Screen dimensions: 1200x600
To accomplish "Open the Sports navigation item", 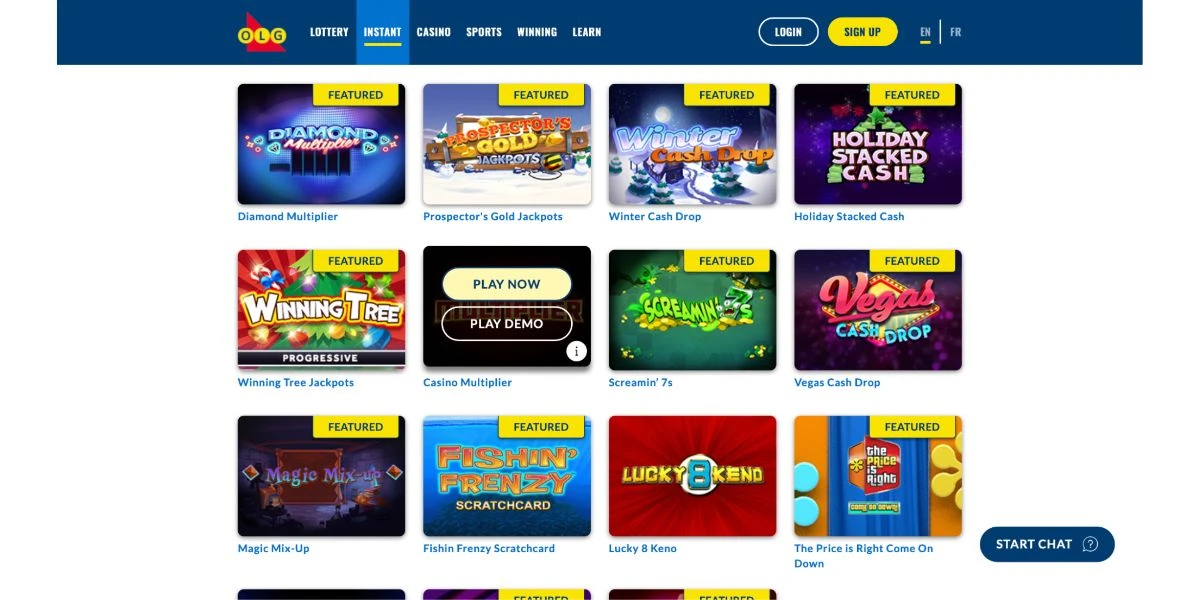I will (x=484, y=32).
